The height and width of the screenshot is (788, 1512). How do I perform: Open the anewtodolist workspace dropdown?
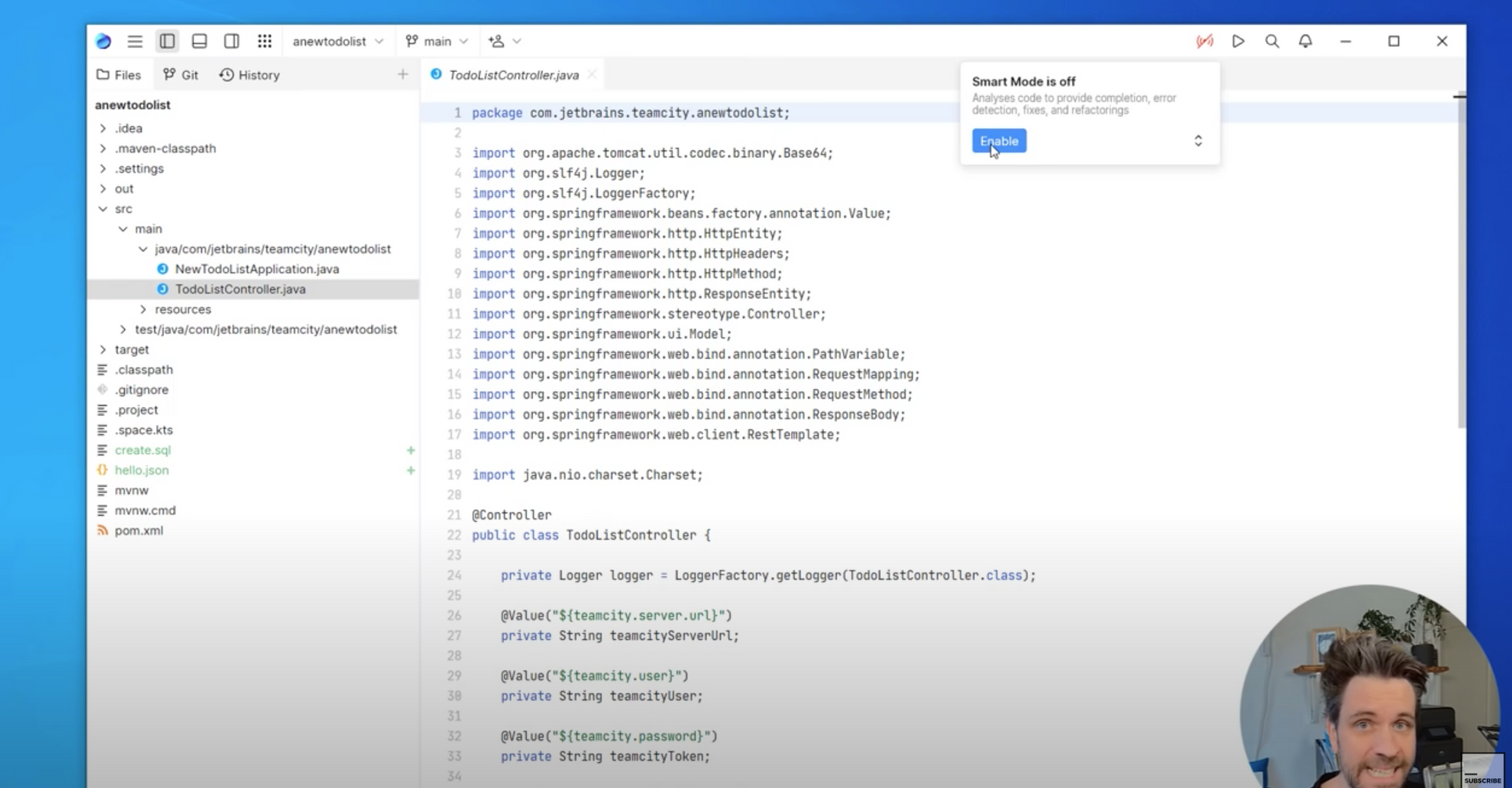[x=338, y=41]
